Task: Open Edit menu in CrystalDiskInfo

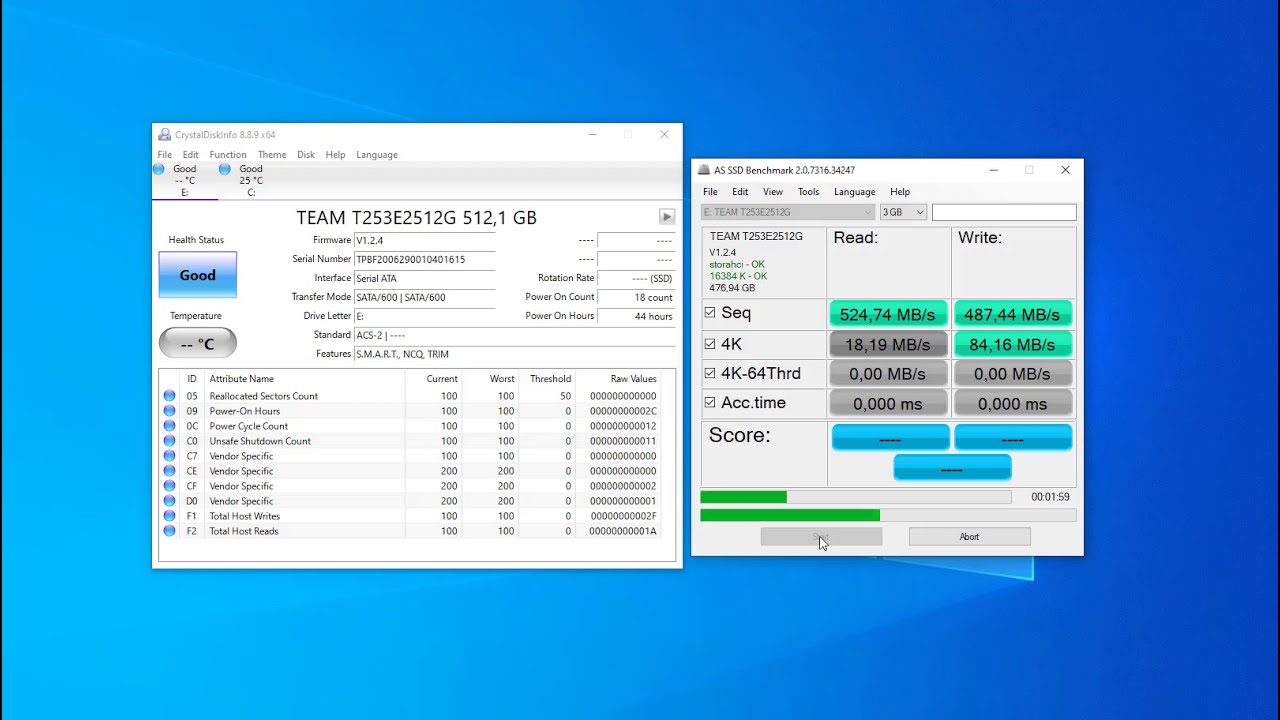Action: click(190, 155)
